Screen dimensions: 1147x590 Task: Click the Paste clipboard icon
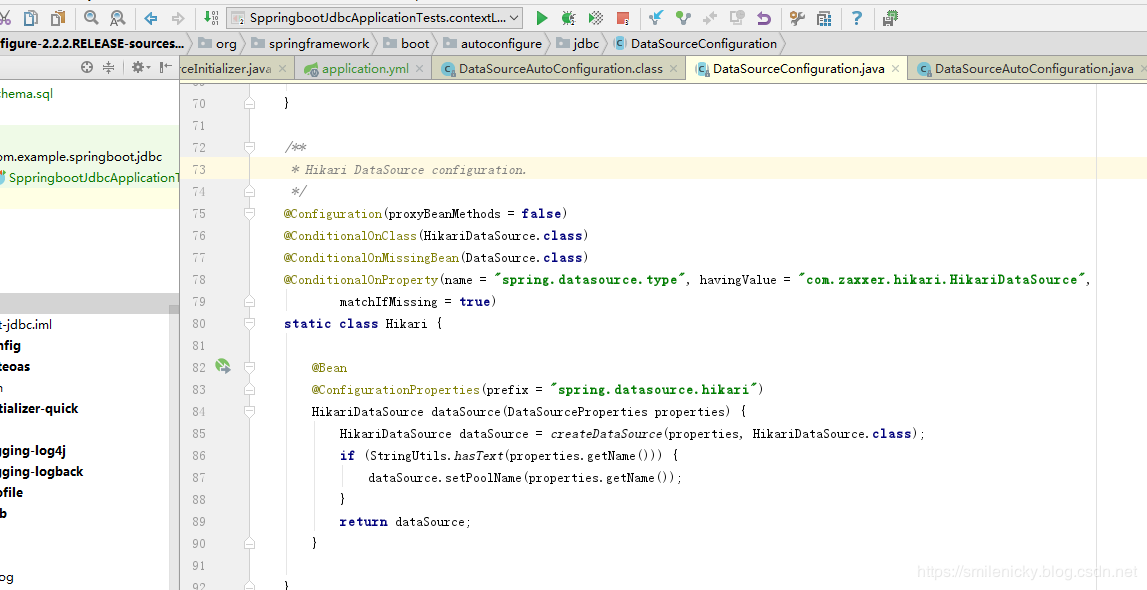click(x=58, y=18)
